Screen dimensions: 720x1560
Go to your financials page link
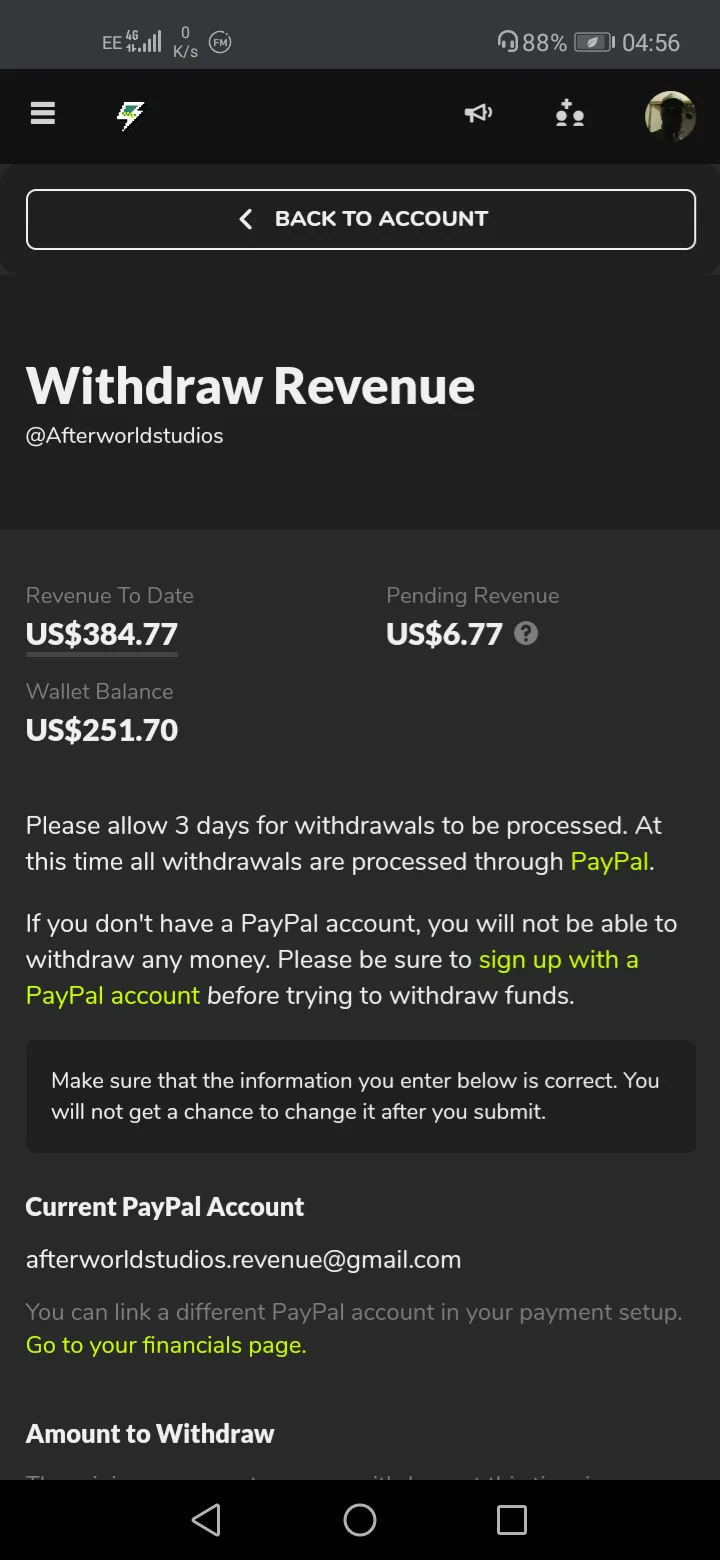(x=166, y=1345)
